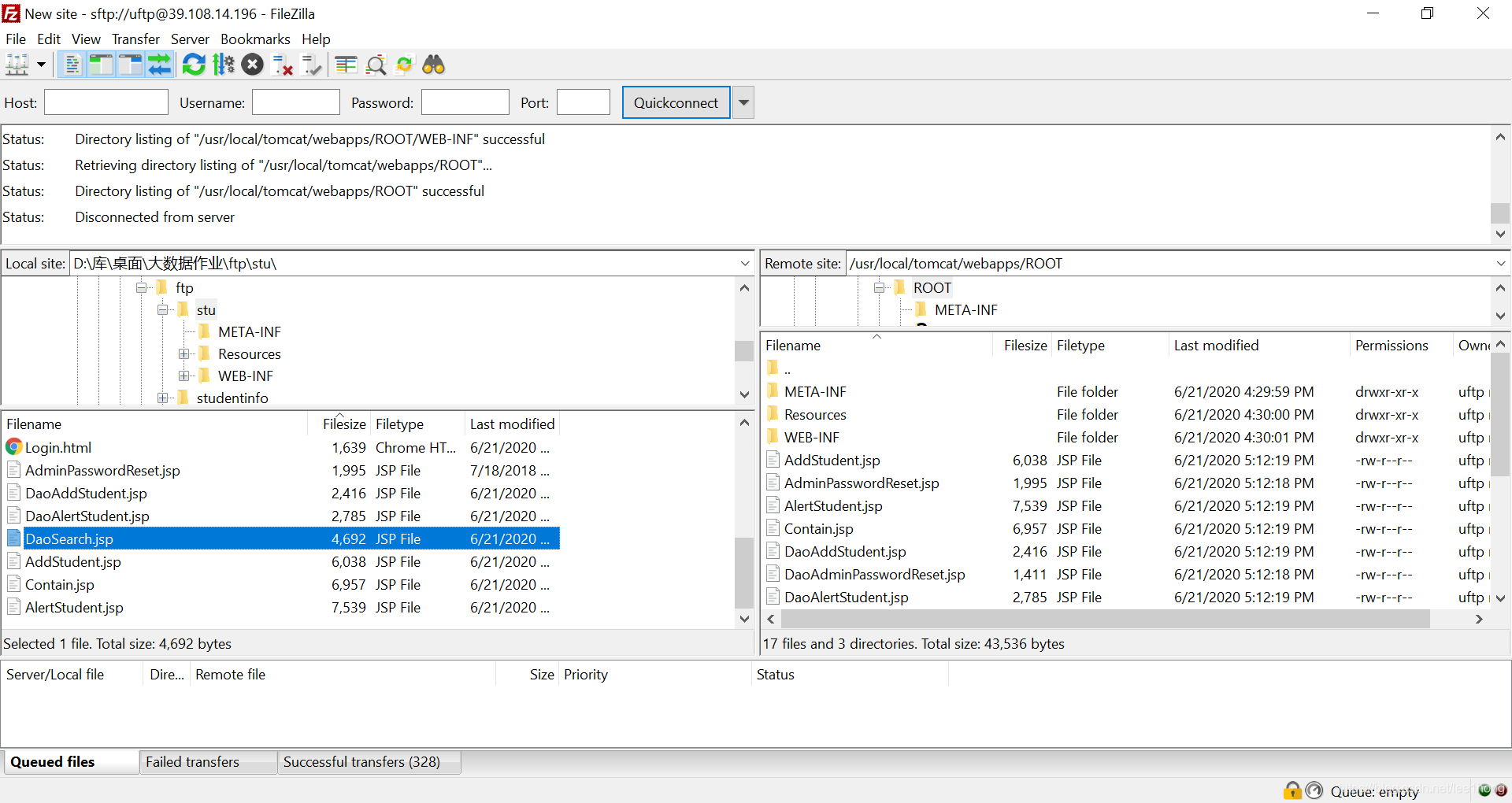Click the Port input field
The height and width of the screenshot is (803, 1512).
click(584, 102)
